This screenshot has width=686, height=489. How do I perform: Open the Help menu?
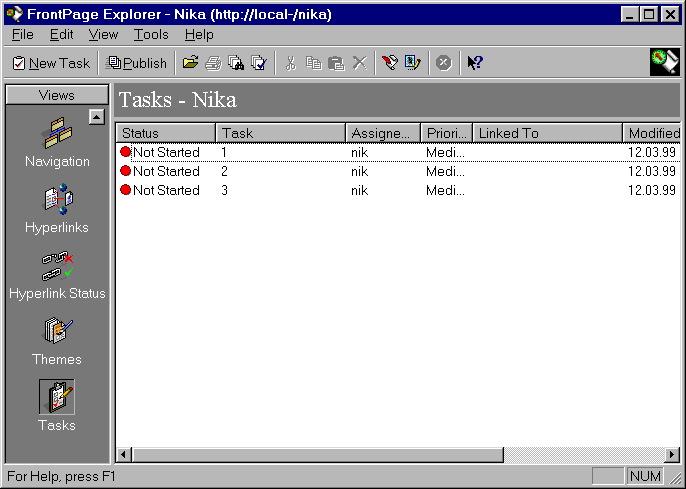click(x=199, y=35)
